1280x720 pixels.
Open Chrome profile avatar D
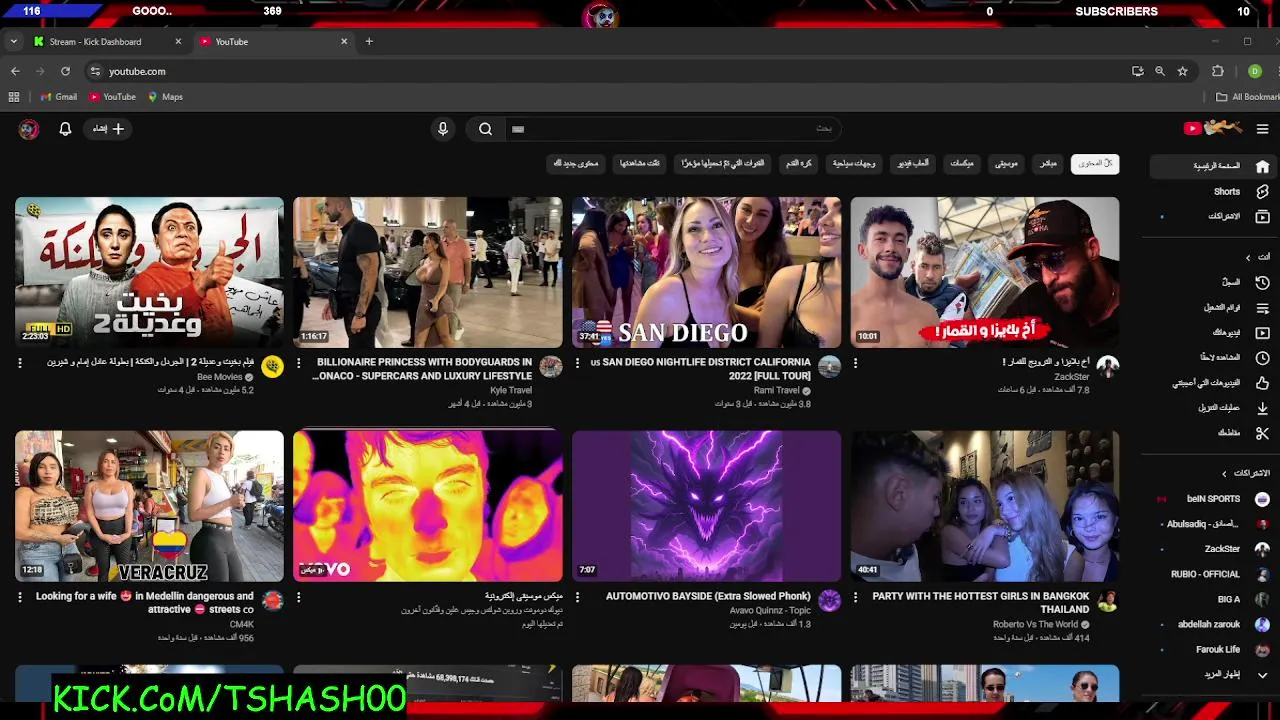[x=1254, y=71]
